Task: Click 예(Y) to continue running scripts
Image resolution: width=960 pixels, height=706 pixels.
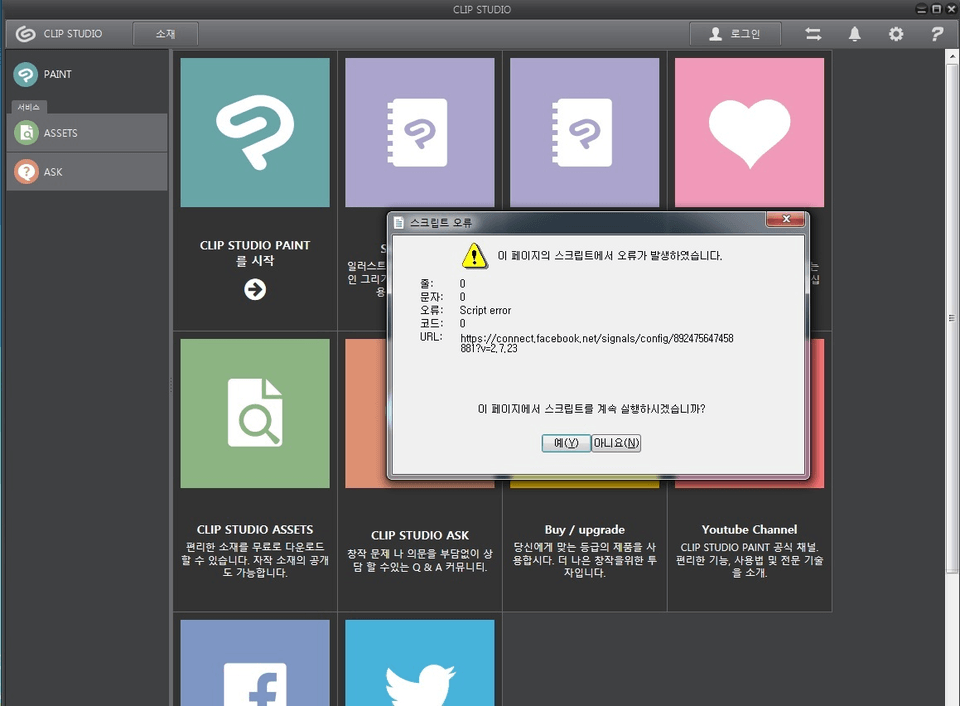Action: pyautogui.click(x=566, y=443)
